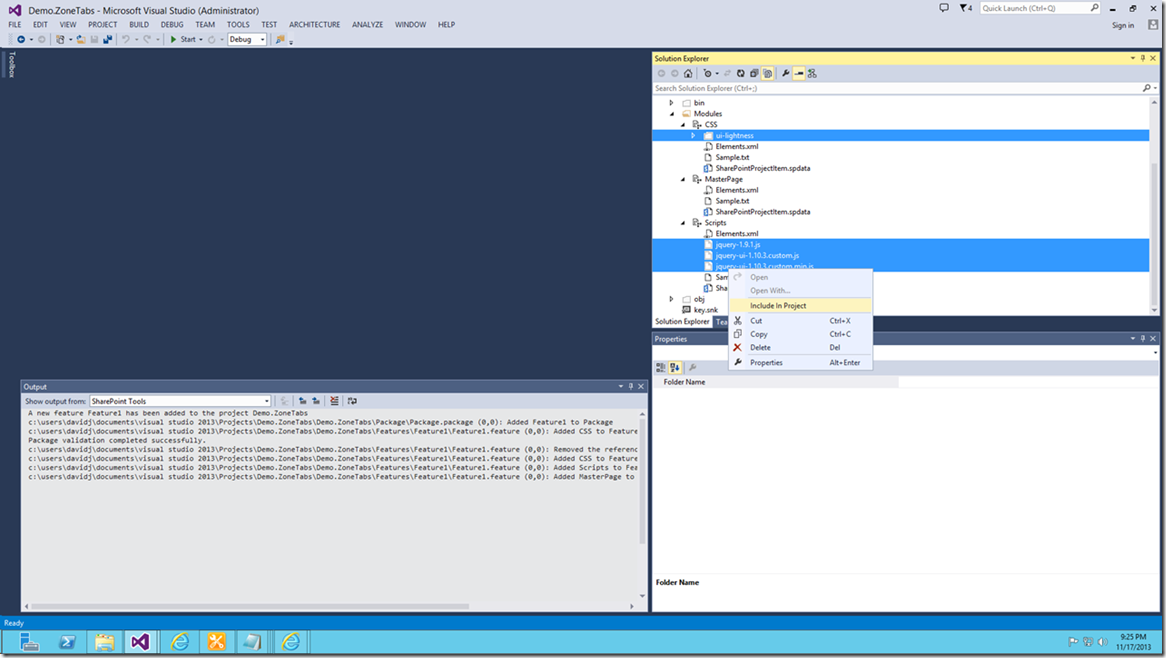Image resolution: width=1166 pixels, height=658 pixels.
Task: Click Go to Previous Message in Output
Action: (x=303, y=401)
